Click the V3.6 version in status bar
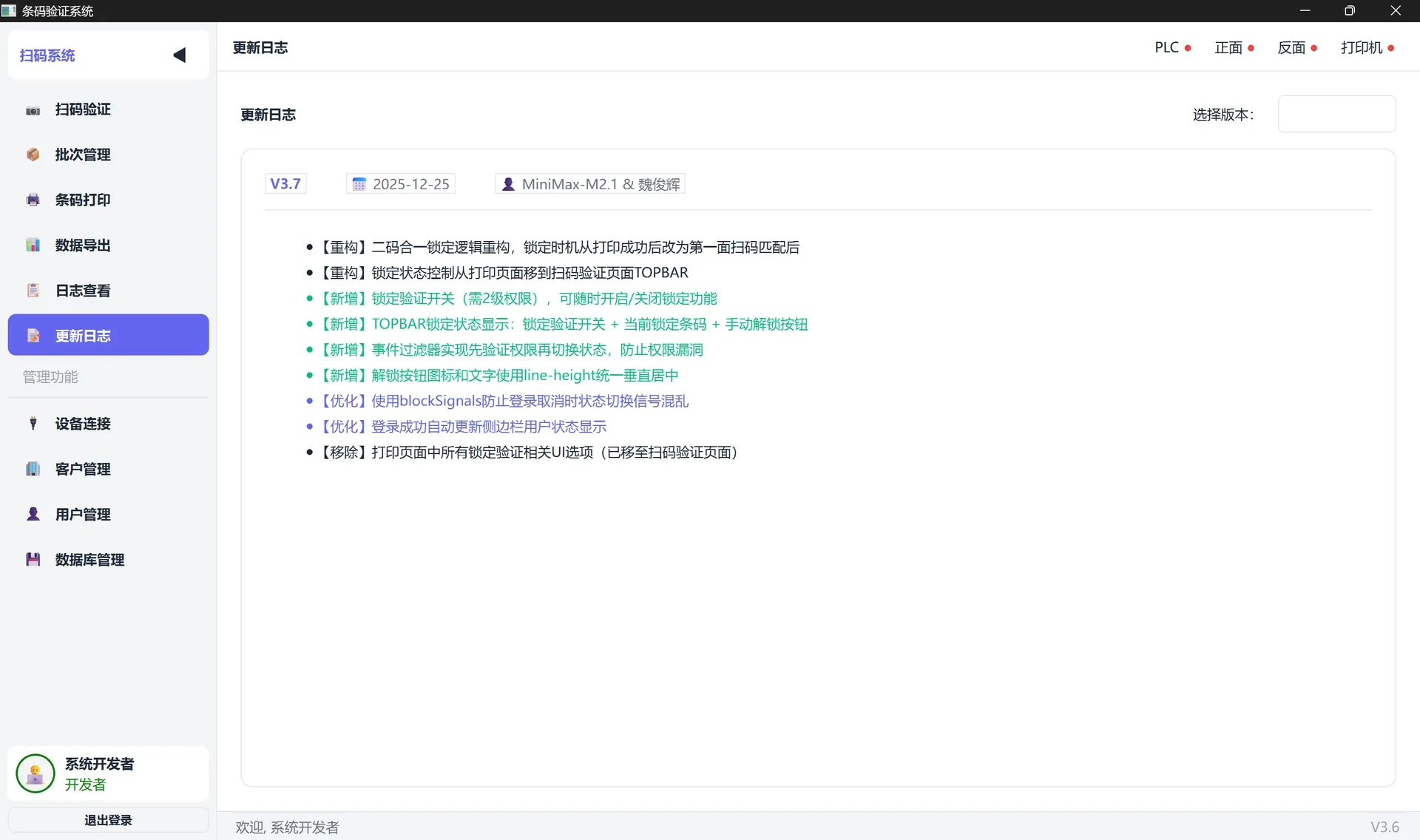This screenshot has height=840, width=1420. [x=1384, y=827]
